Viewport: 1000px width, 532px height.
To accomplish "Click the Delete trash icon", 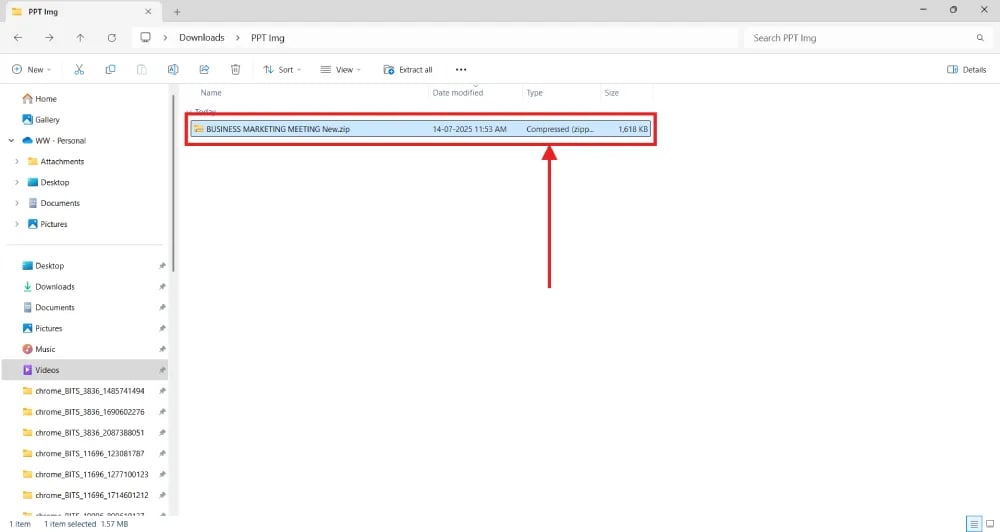I will pos(235,69).
